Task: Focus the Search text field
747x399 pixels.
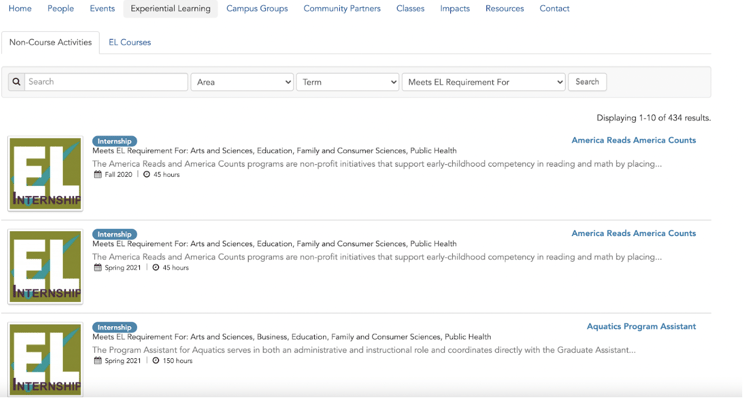Action: [x=106, y=82]
